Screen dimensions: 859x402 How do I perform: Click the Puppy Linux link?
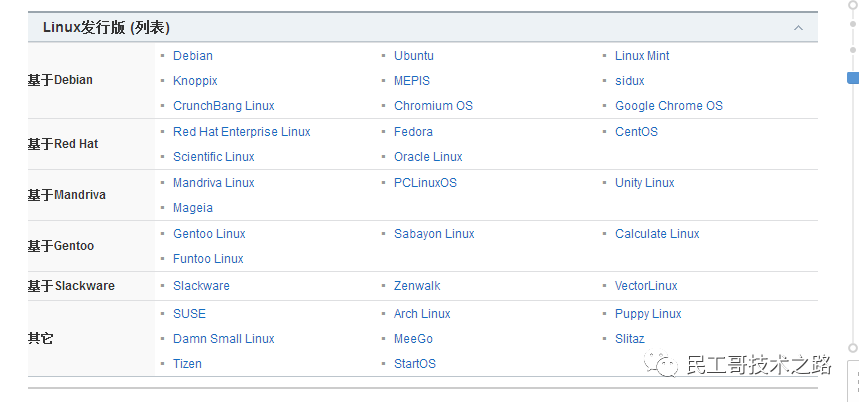click(648, 314)
